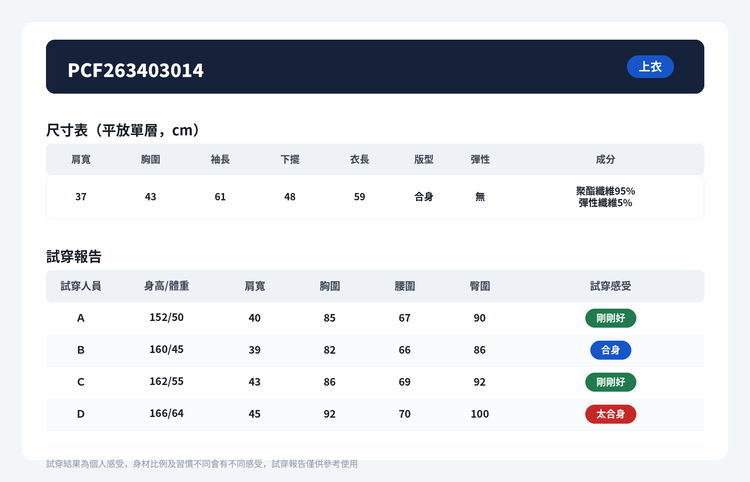Click the 尺寸表 section heading

click(x=122, y=130)
